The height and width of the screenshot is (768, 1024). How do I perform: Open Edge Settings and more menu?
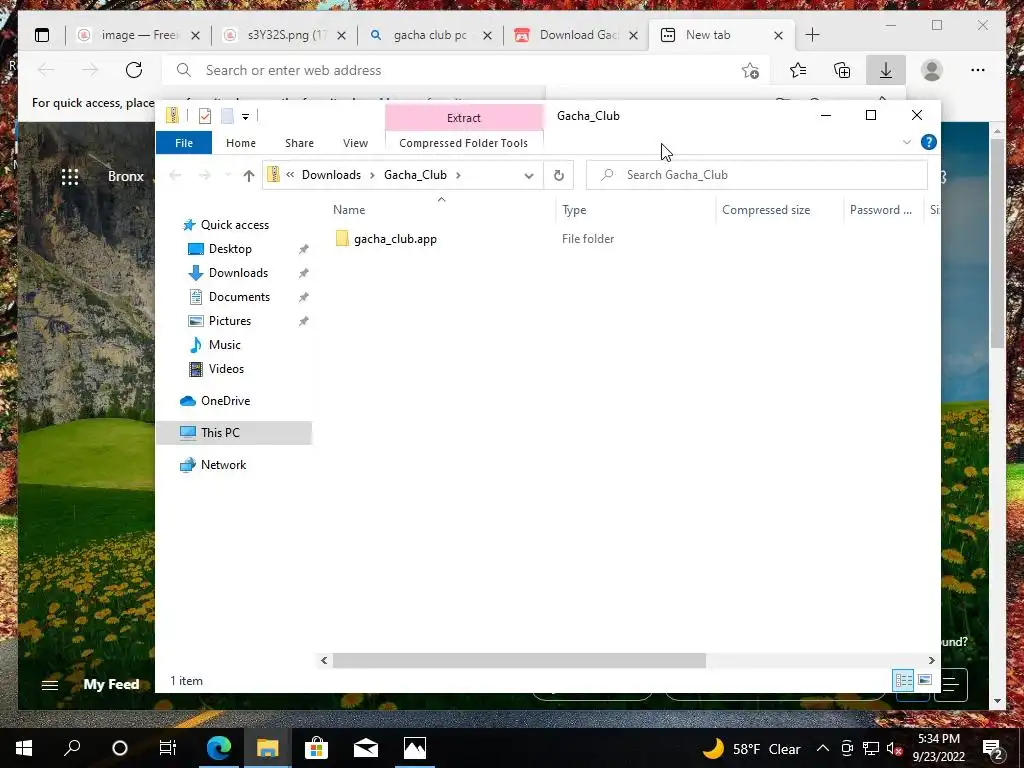[978, 70]
